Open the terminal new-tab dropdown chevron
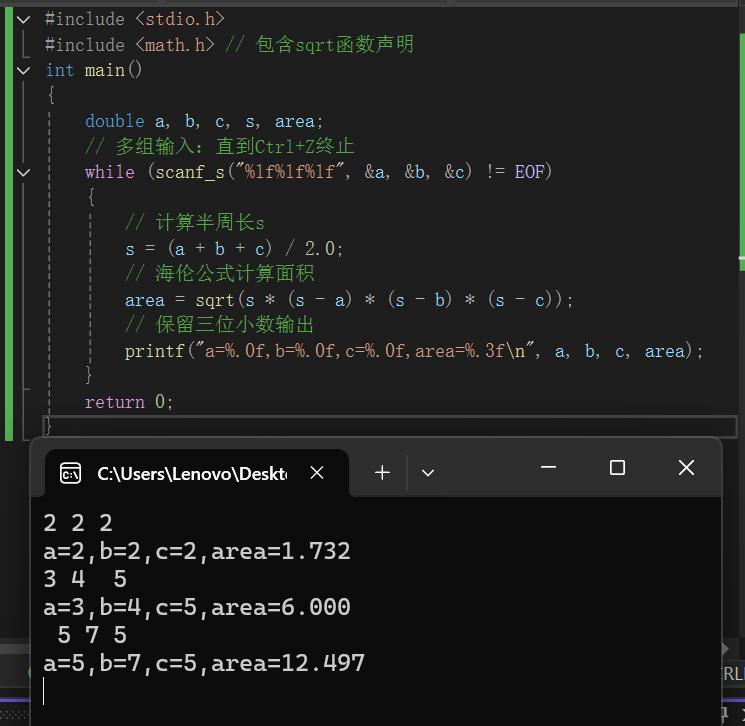745x726 pixels. click(428, 473)
